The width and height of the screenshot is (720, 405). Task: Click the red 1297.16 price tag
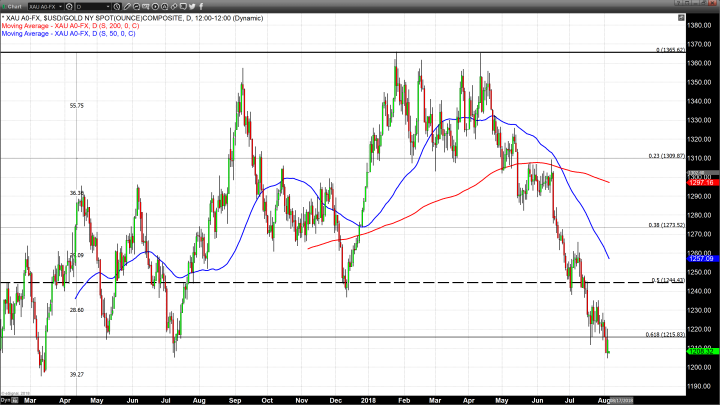pos(702,183)
